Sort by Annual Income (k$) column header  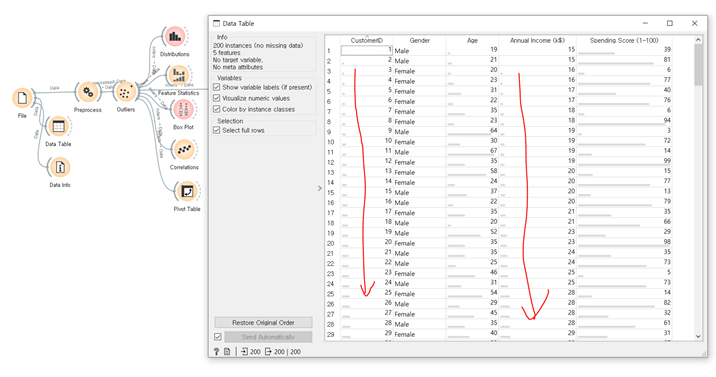tap(537, 40)
